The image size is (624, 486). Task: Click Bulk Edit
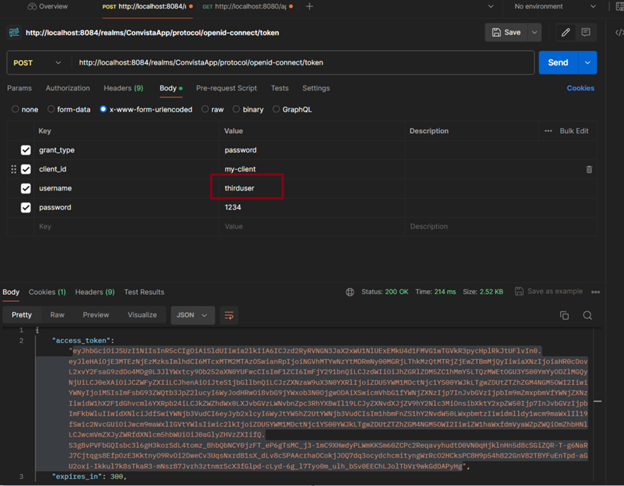pyautogui.click(x=574, y=131)
